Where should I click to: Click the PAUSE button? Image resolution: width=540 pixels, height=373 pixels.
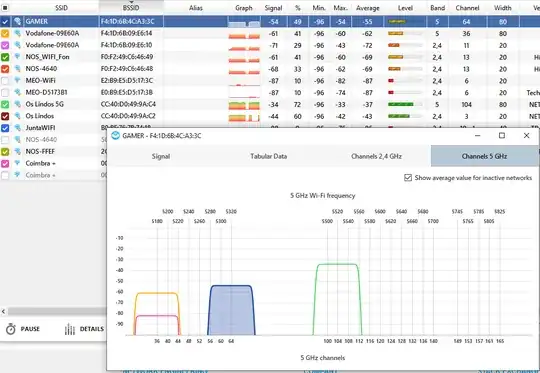23,329
